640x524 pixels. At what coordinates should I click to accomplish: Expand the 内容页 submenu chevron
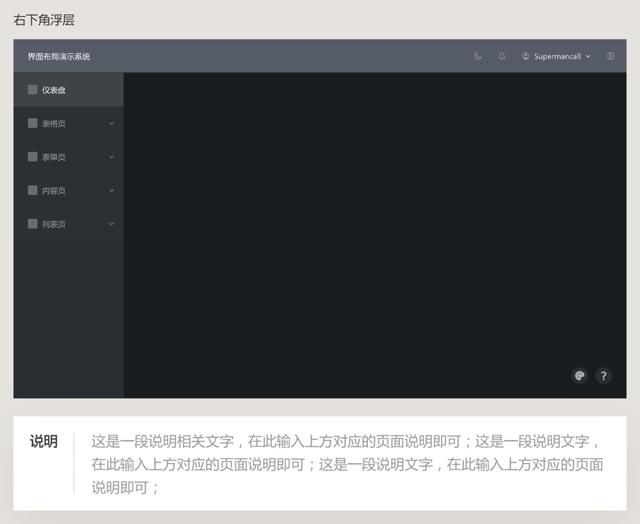(111, 190)
